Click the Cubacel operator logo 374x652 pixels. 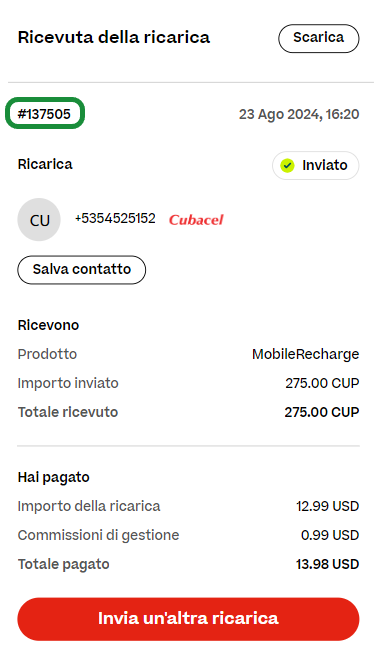point(196,220)
